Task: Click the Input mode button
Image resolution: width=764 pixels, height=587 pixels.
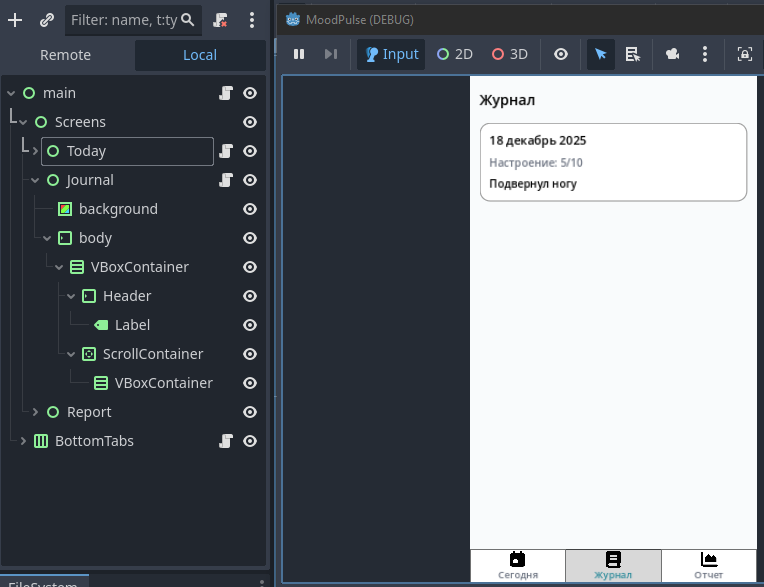Action: pyautogui.click(x=391, y=54)
